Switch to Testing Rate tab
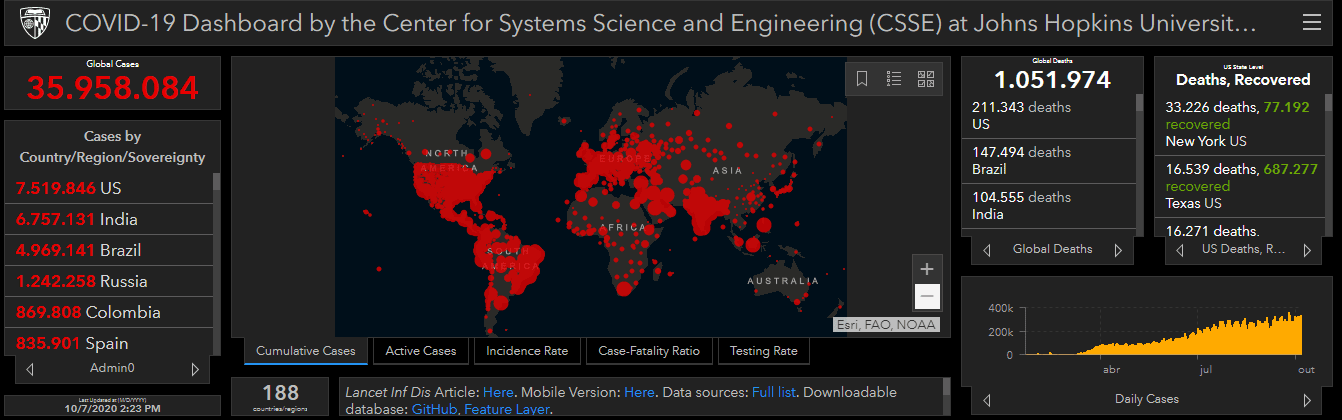Screen dimensions: 1342x420 pos(764,351)
